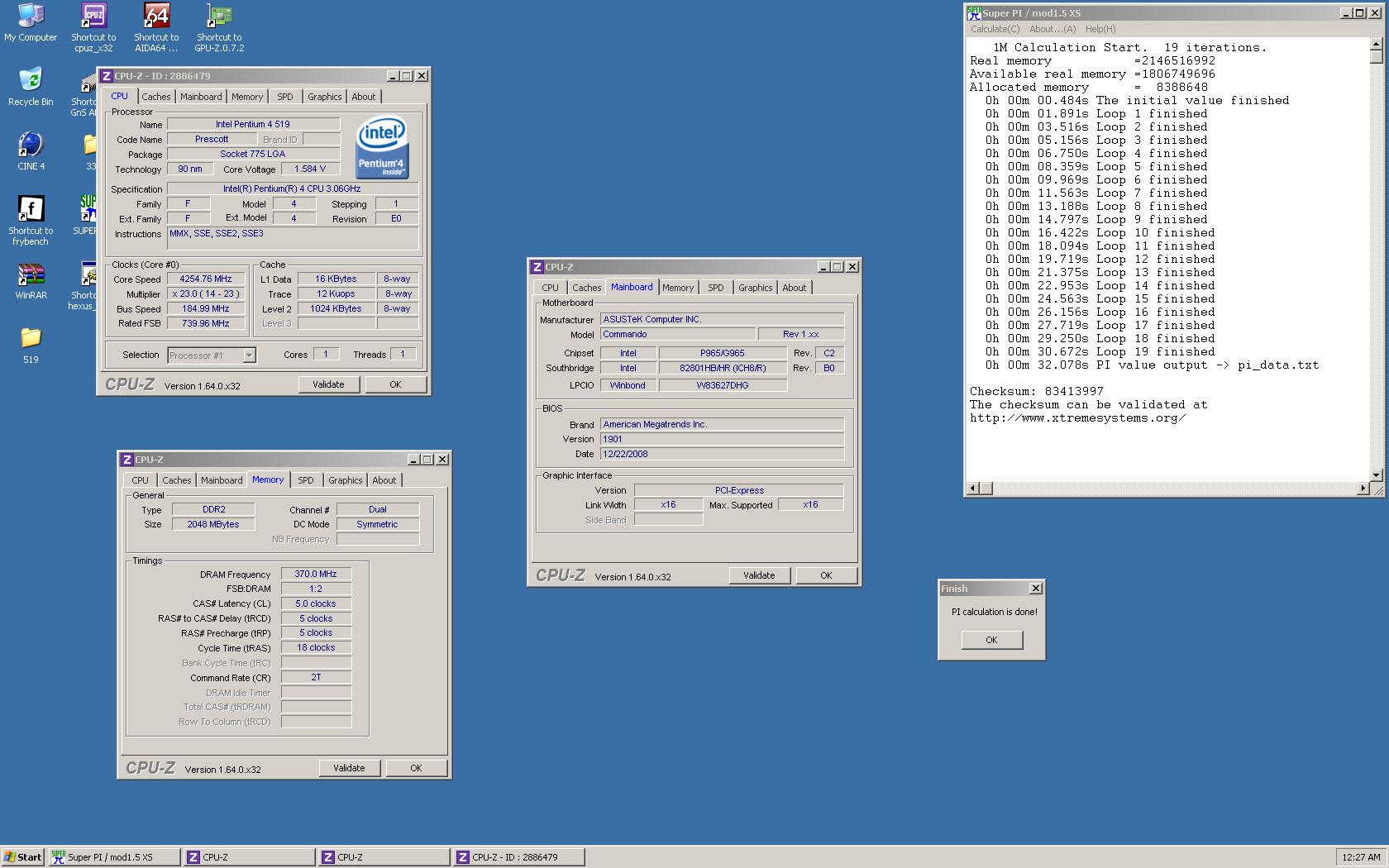Screen dimensions: 1389x868
Task: Switch to CPU-Z ID 2886479 taskbar button
Action: tap(518, 857)
